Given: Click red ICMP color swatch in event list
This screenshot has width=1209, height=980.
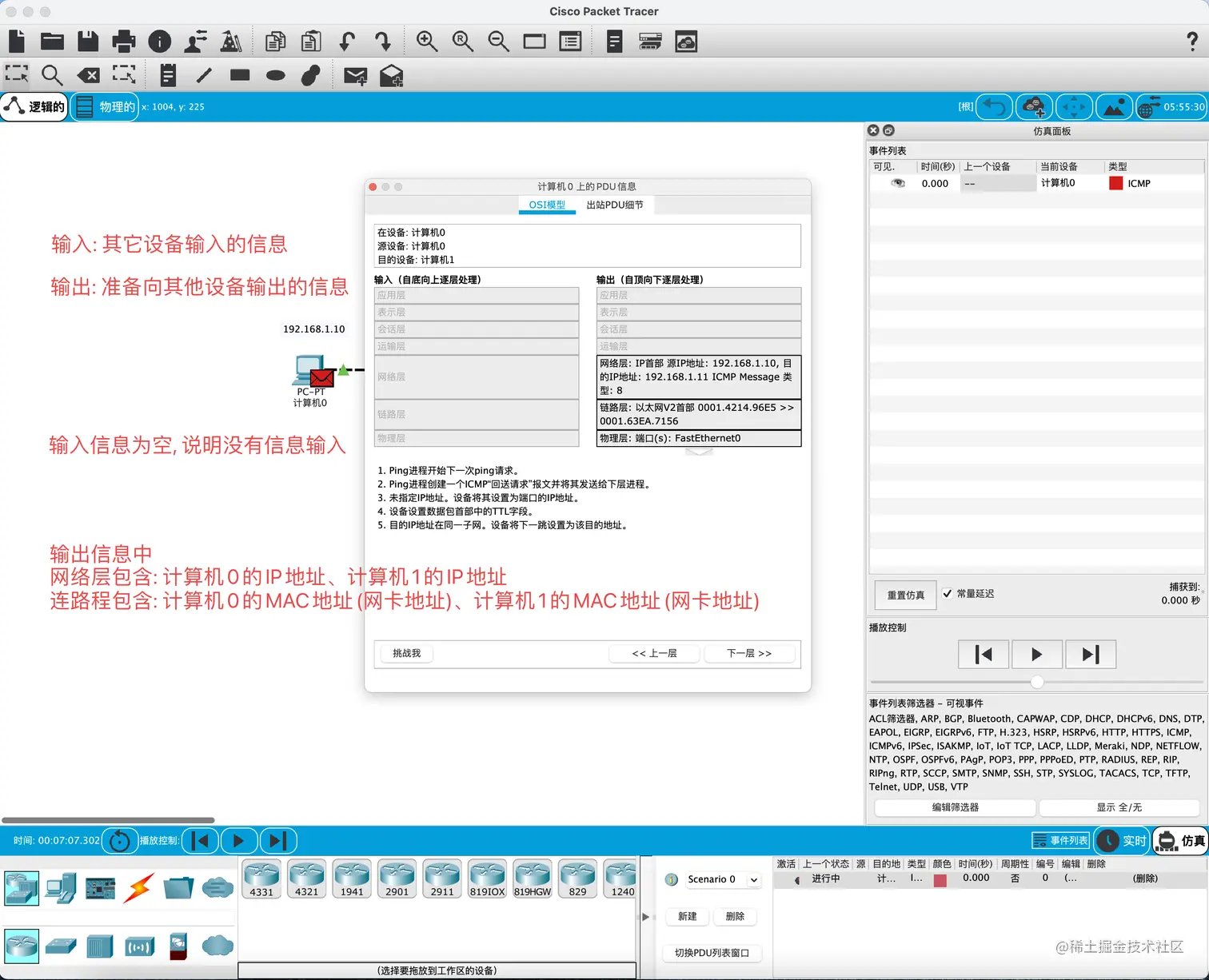Looking at the screenshot, I should click(x=1116, y=183).
